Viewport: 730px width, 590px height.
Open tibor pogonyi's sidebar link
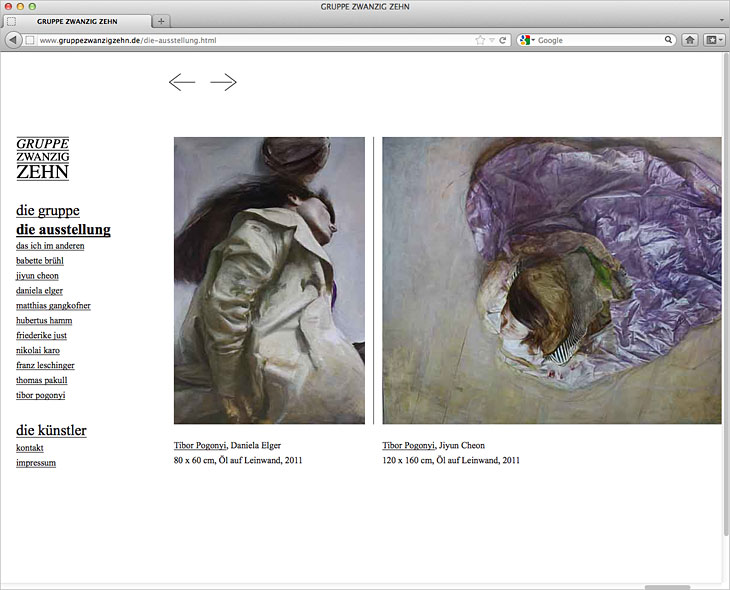pyautogui.click(x=41, y=395)
